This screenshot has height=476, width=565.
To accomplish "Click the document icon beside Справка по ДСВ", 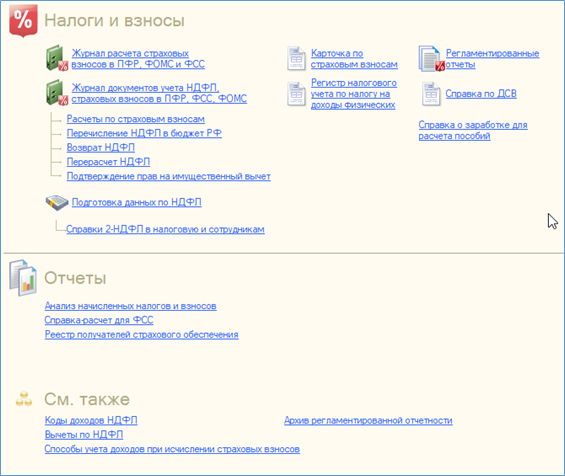I will pyautogui.click(x=431, y=94).
